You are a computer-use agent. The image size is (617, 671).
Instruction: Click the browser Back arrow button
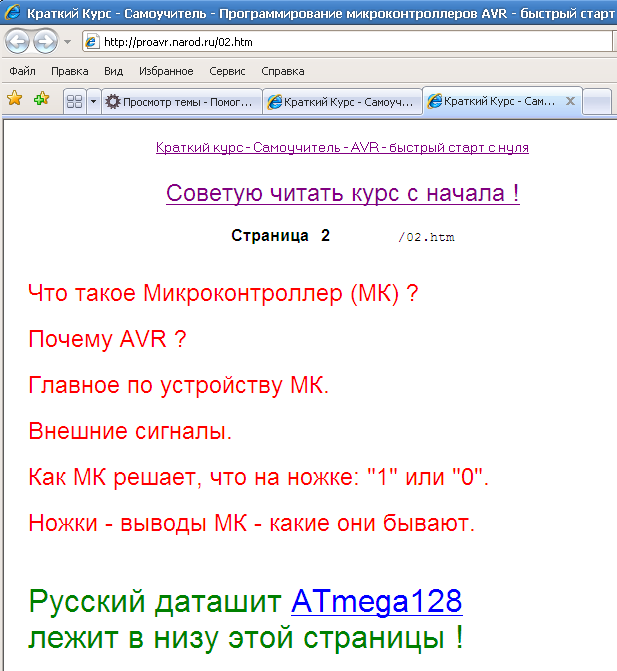pyautogui.click(x=17, y=42)
